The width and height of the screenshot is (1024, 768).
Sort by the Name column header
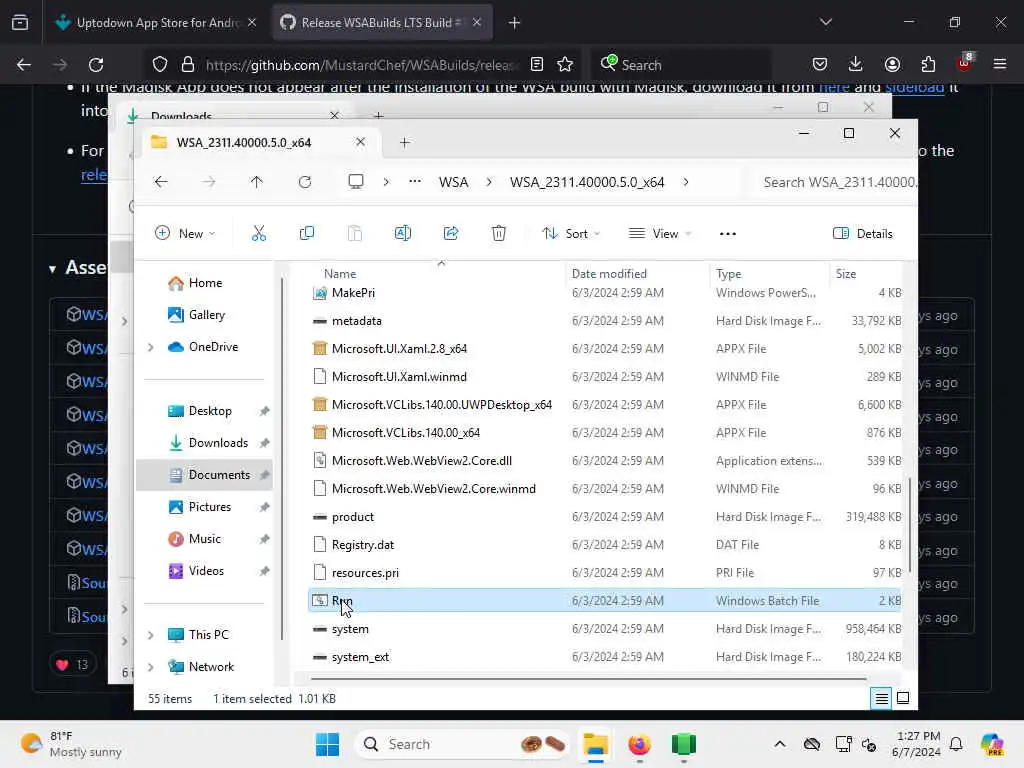pos(340,274)
